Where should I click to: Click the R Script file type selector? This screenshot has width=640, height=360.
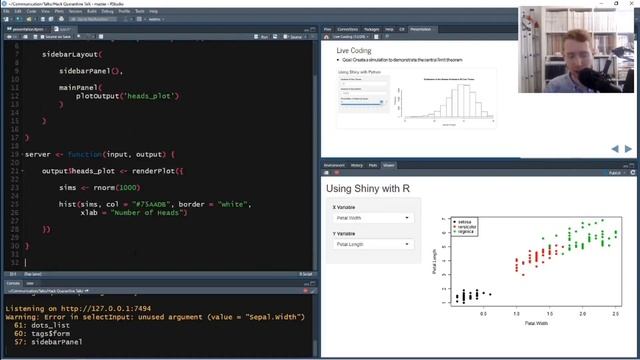(306, 274)
